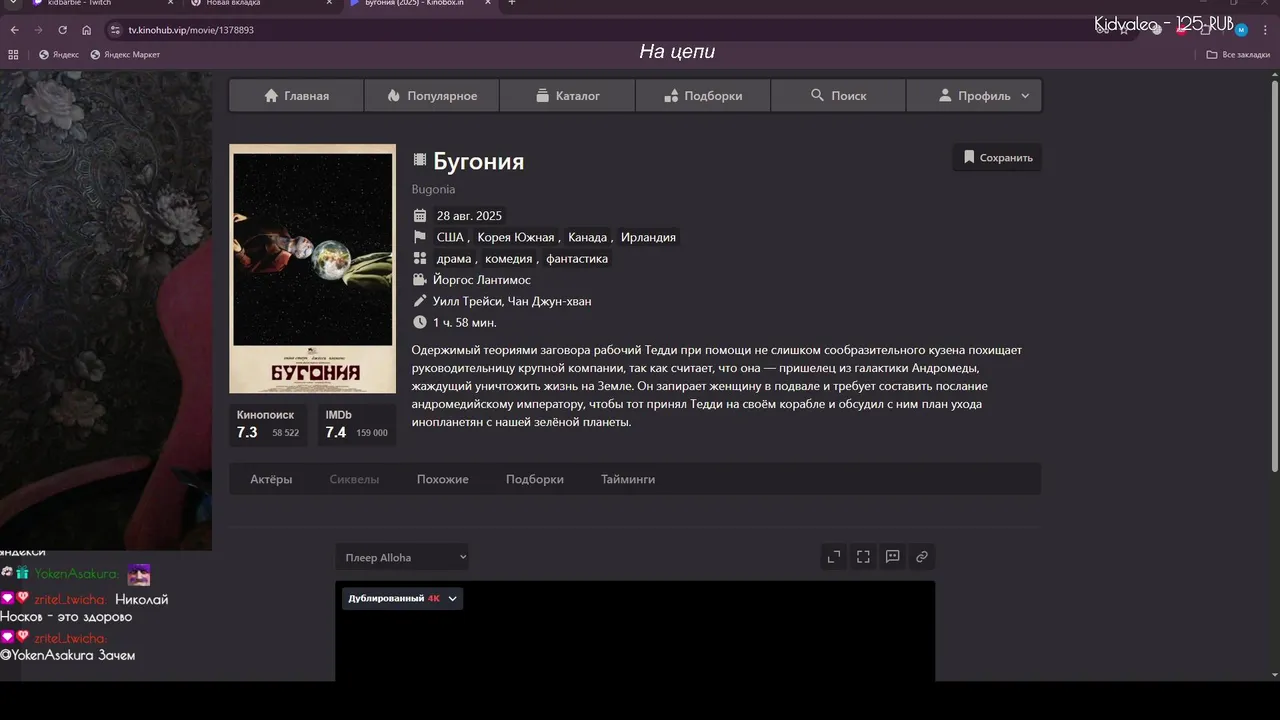
Task: Click the calendar icon by release date
Action: click(x=420, y=216)
